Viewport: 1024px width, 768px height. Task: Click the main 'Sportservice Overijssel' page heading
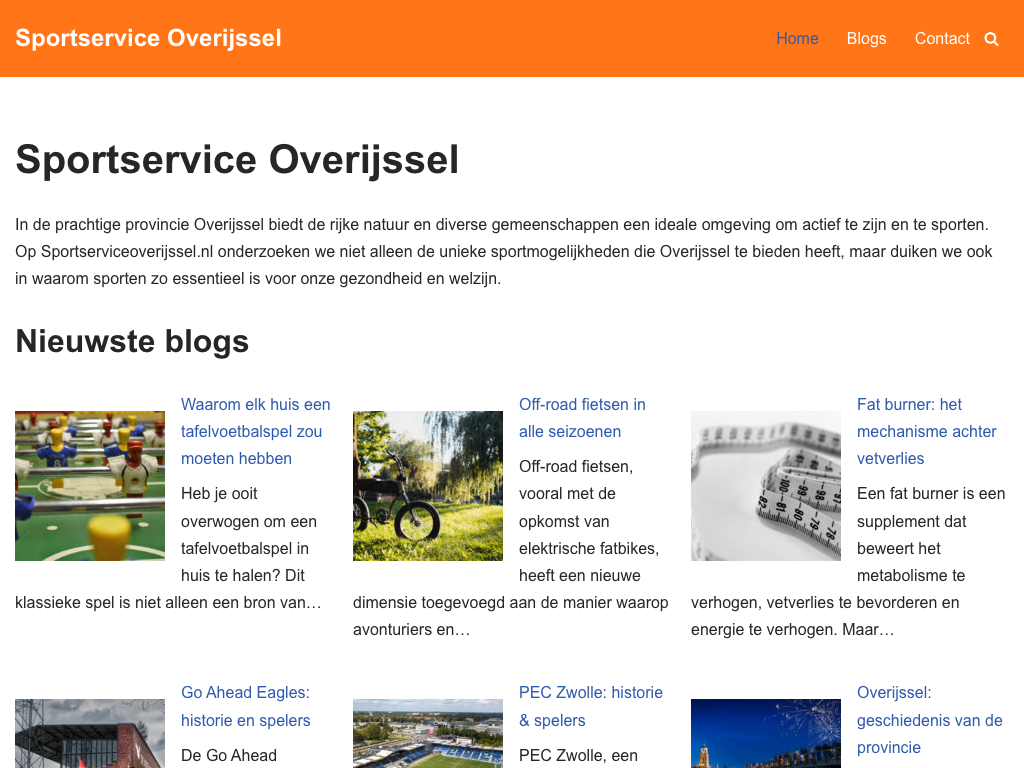(237, 160)
